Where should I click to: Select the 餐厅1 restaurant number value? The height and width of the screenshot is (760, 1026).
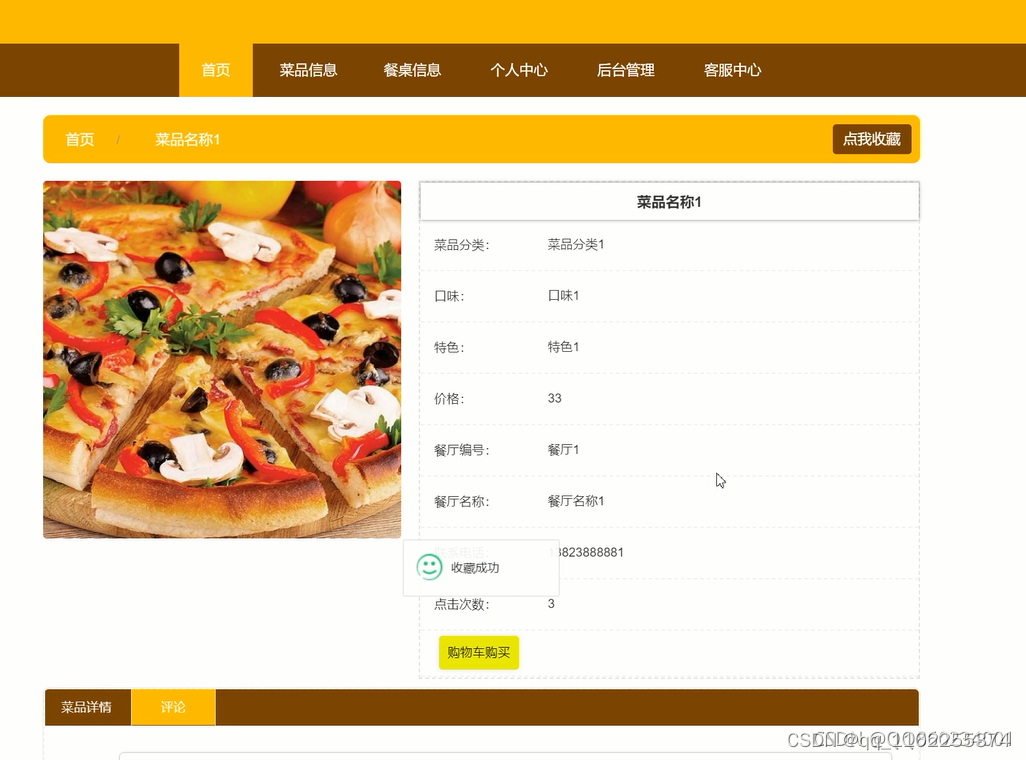point(563,450)
